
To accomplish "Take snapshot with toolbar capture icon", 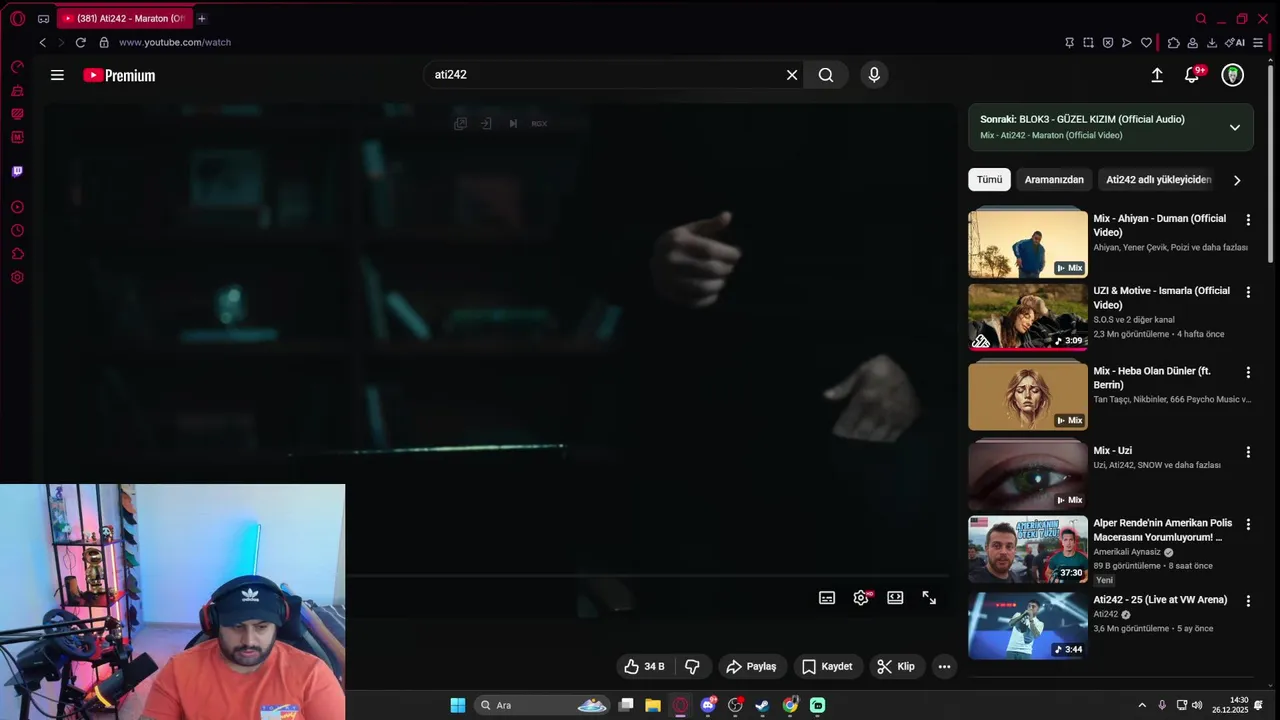I will click(1088, 43).
